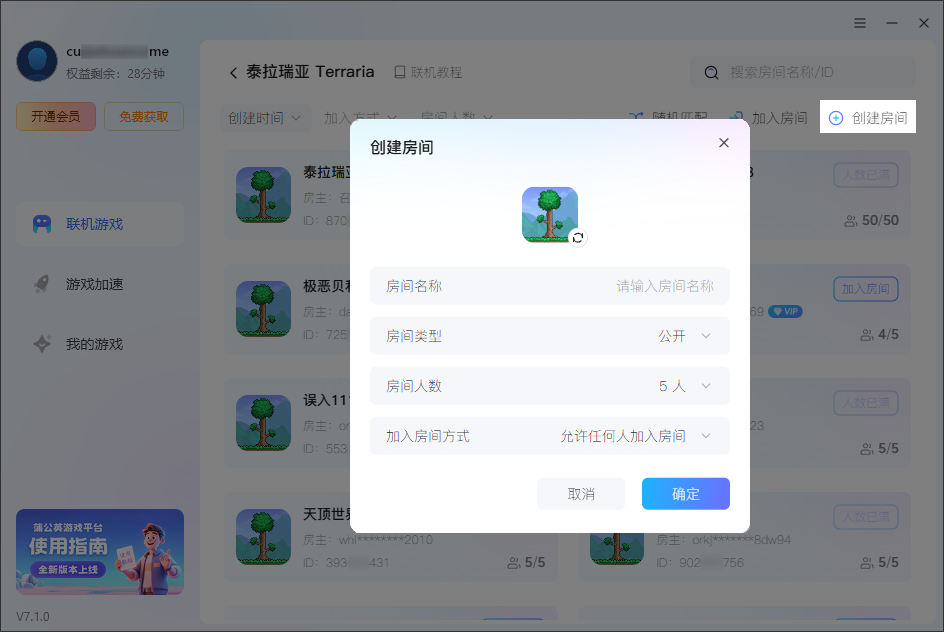Image resolution: width=944 pixels, height=632 pixels.
Task: Open the 联机教程 link
Action: 428,72
